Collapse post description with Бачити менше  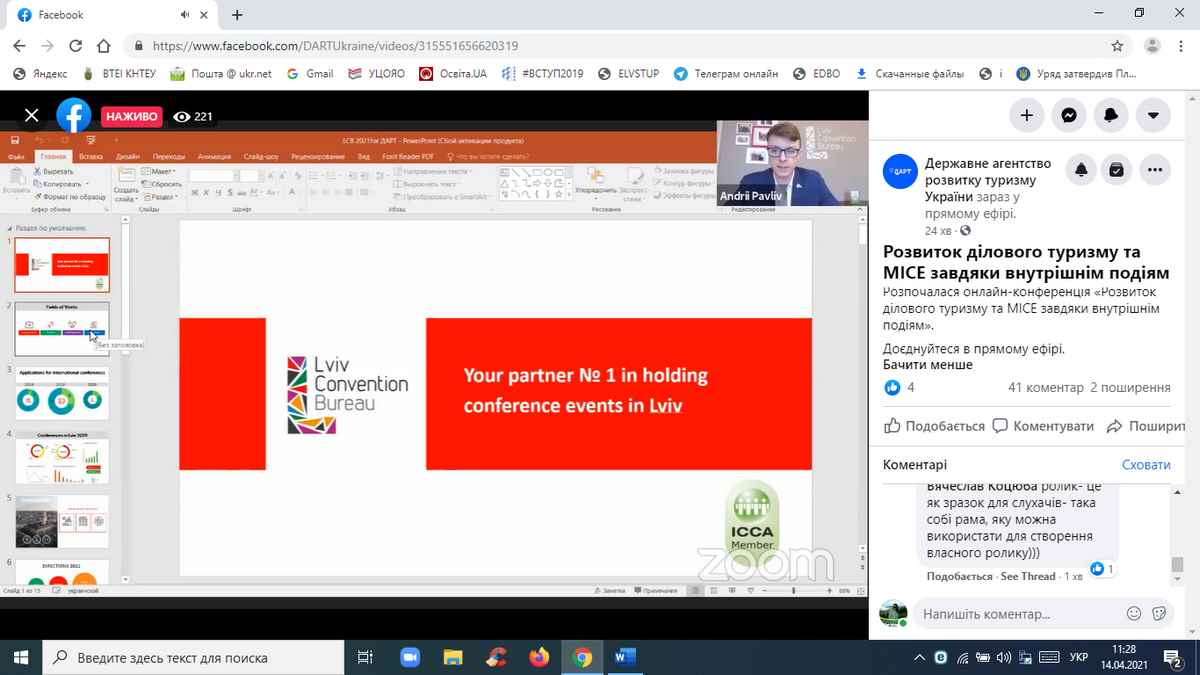(927, 365)
